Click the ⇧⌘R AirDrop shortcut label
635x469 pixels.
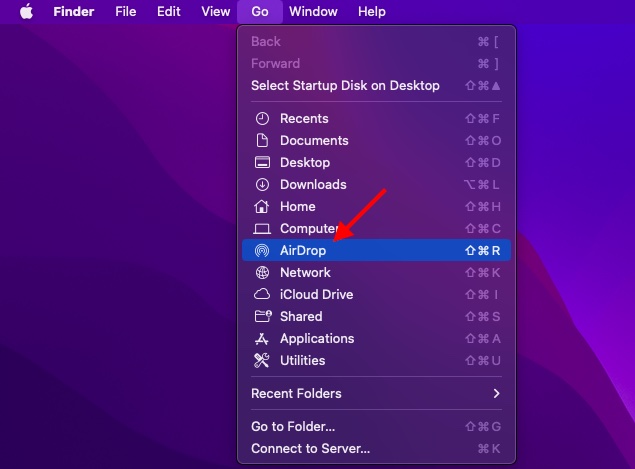click(483, 251)
